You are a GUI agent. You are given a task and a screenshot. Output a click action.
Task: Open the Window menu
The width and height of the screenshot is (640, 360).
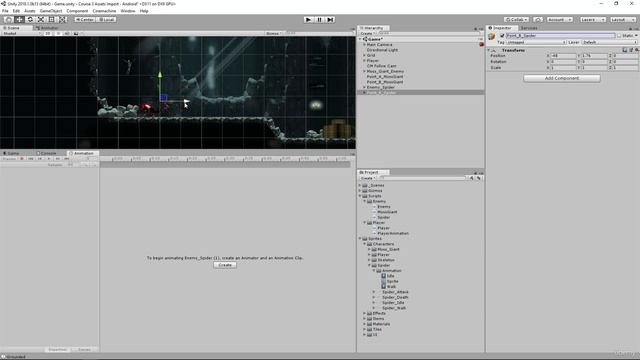pyautogui.click(x=128, y=11)
